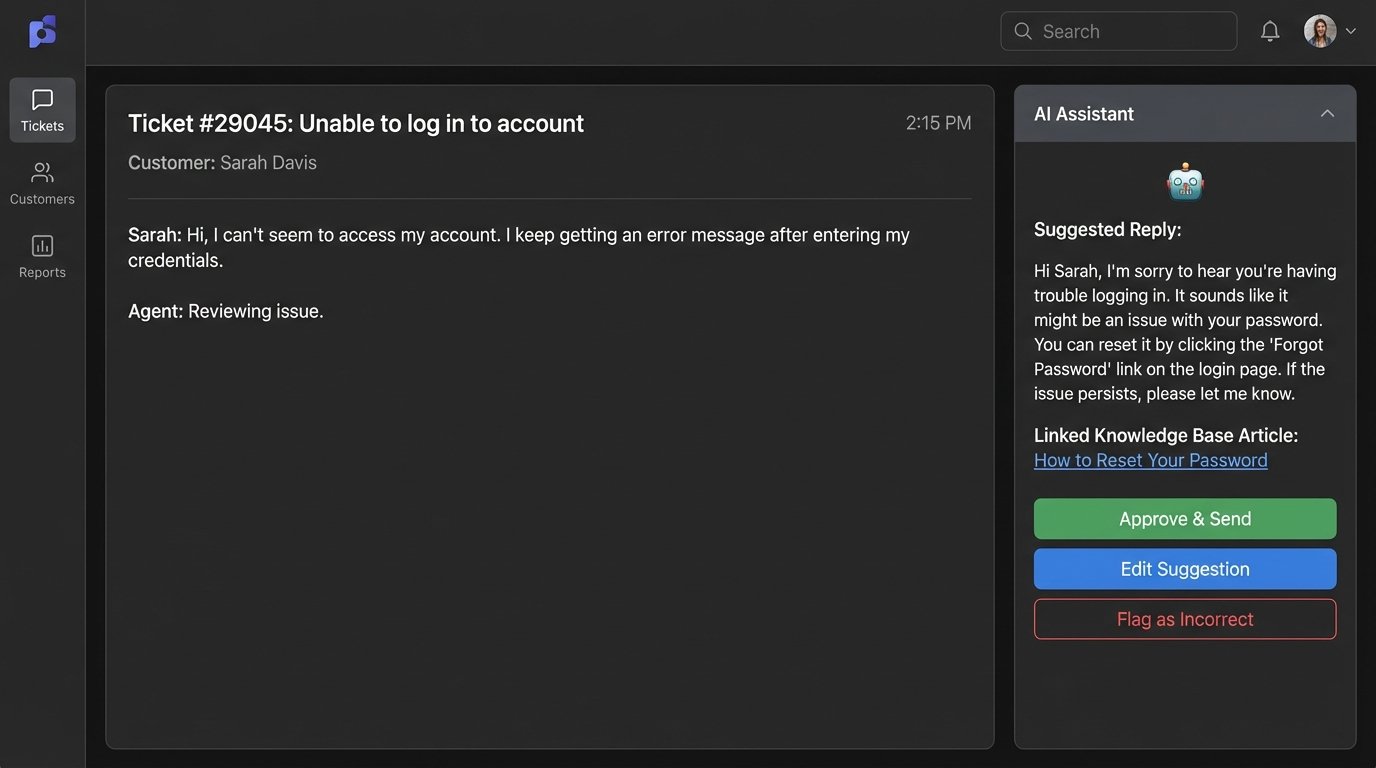Click the AI Assistant robot icon
The height and width of the screenshot is (768, 1376).
tap(1185, 182)
